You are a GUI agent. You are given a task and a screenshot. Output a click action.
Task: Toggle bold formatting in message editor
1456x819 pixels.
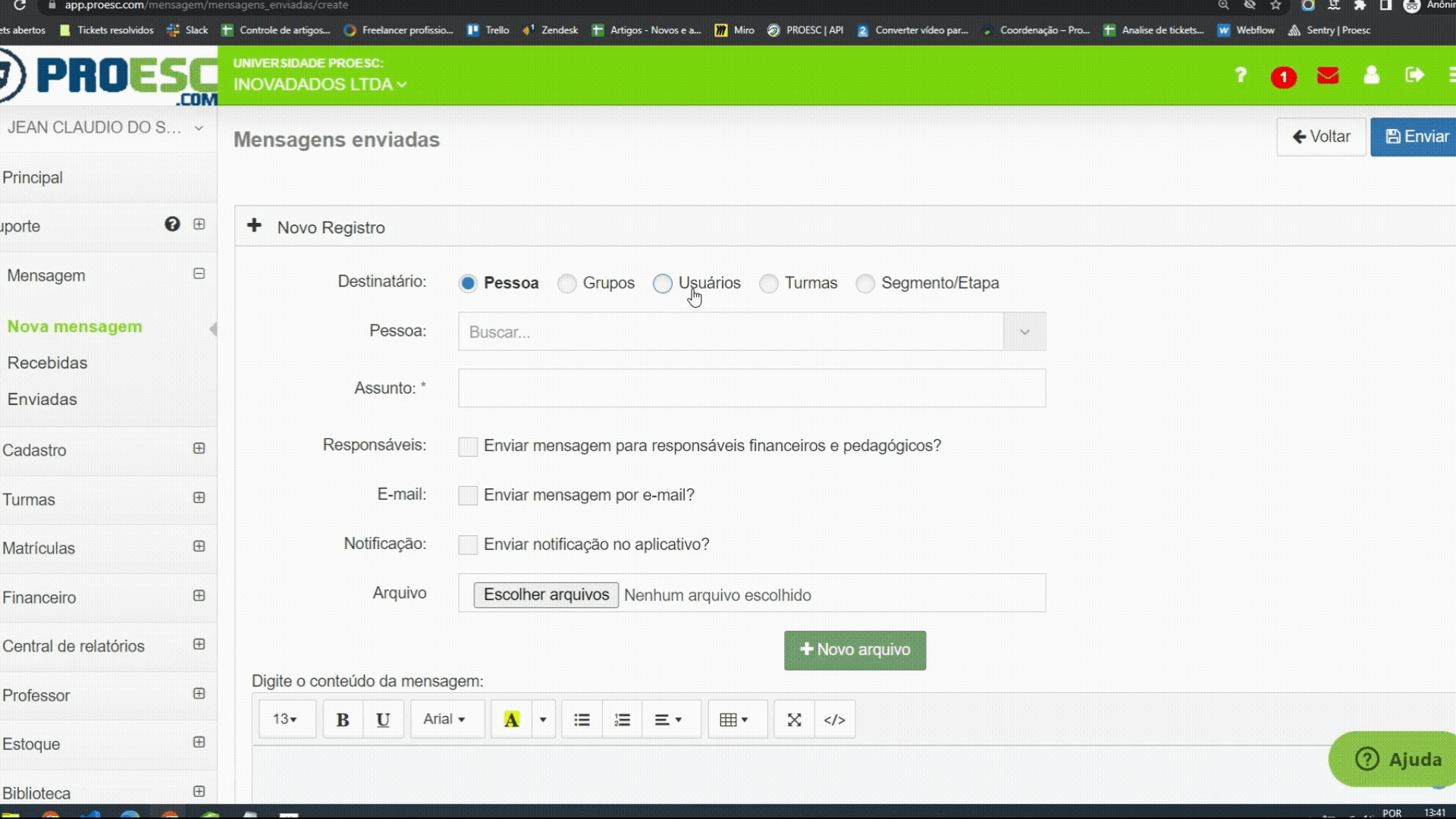[x=342, y=720]
